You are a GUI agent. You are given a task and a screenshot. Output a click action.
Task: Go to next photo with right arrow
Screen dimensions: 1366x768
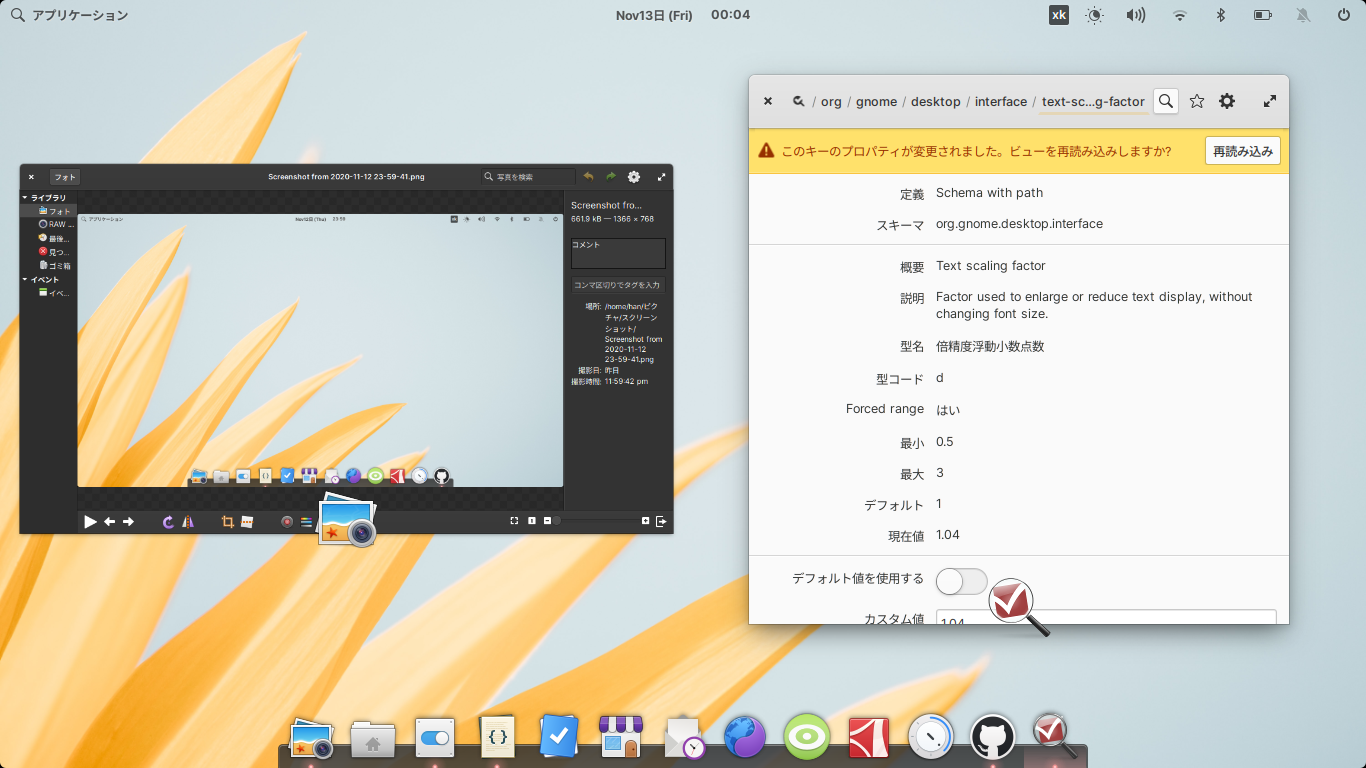click(128, 521)
